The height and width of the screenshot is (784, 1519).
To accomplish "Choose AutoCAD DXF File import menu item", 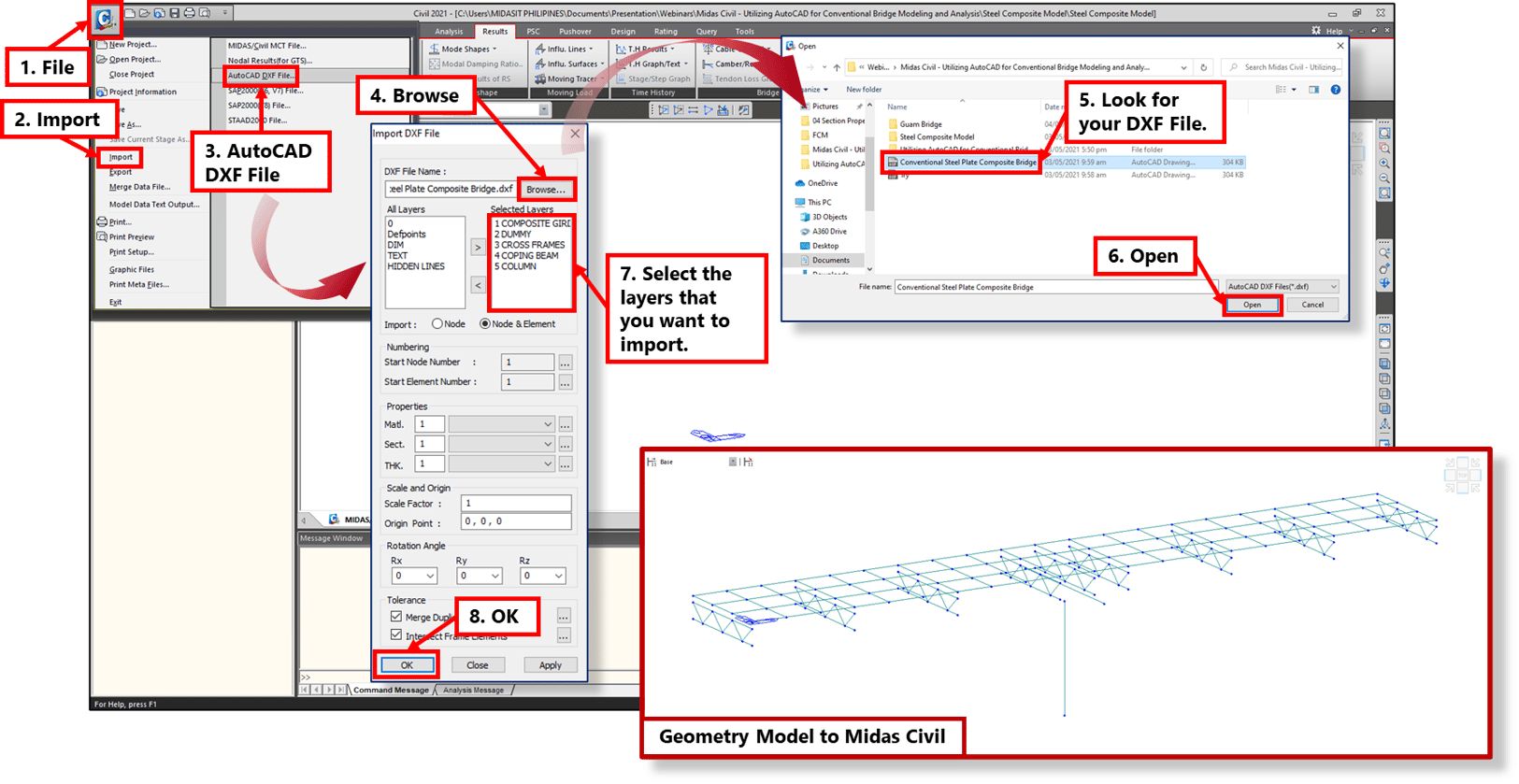I will tap(261, 76).
